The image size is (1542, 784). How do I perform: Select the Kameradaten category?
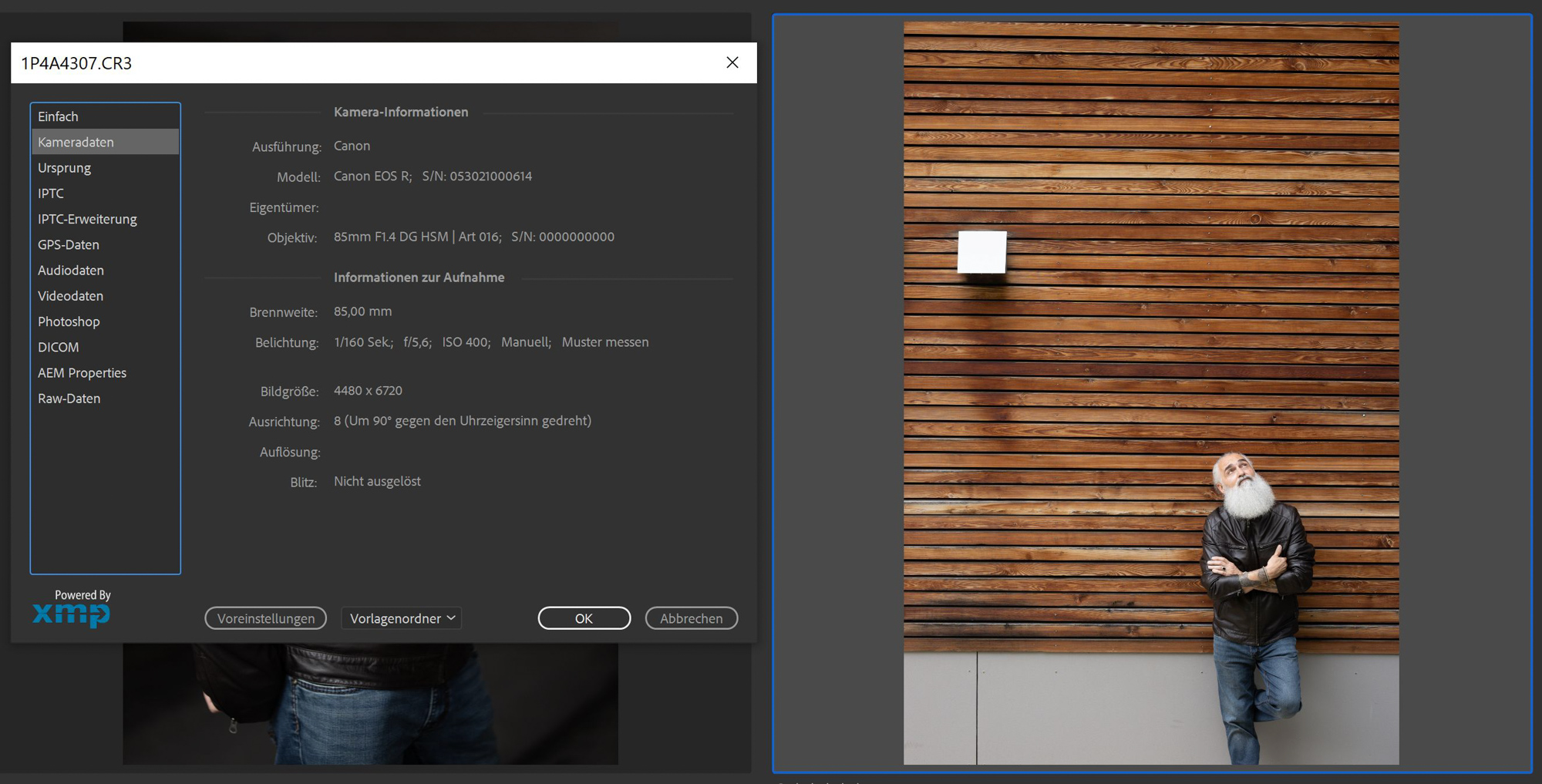76,142
